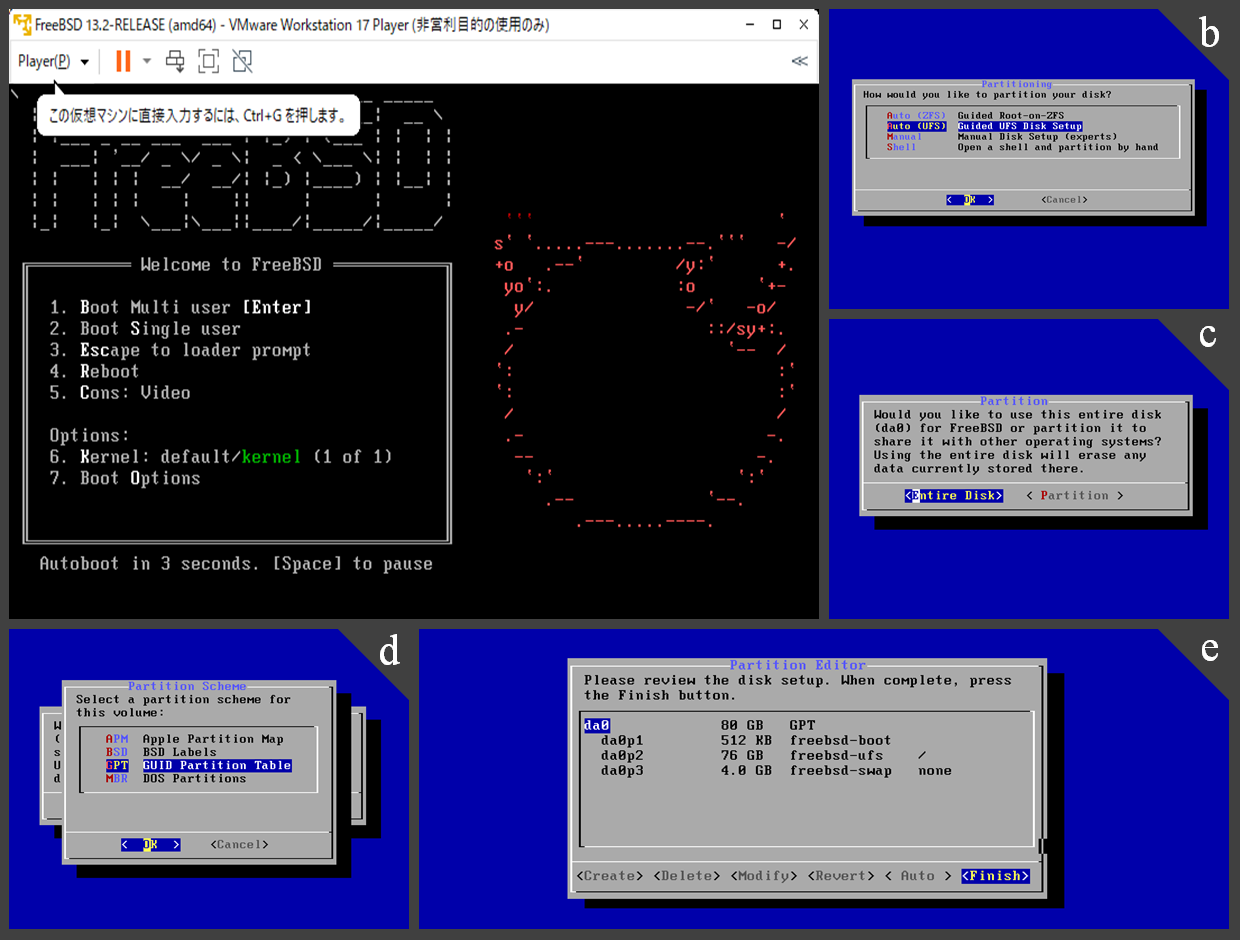Click the orange Pause virtual machine icon
Image resolution: width=1240 pixels, height=940 pixels.
click(x=123, y=62)
